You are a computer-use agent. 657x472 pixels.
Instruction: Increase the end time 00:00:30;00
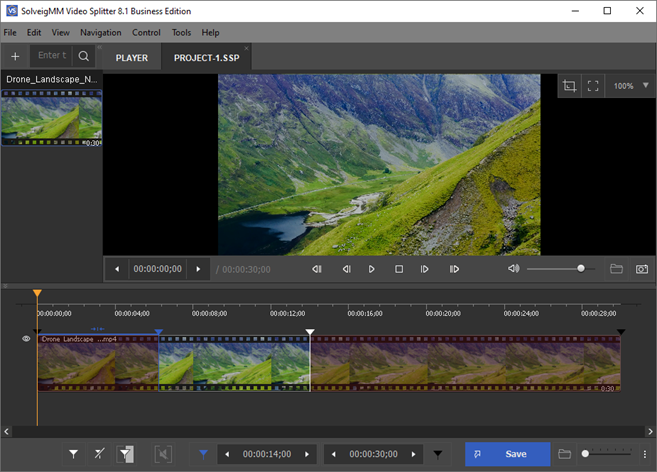pos(414,454)
